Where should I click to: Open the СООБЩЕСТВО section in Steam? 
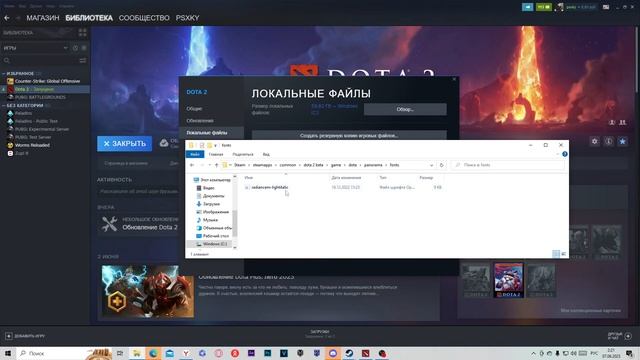[x=144, y=18]
